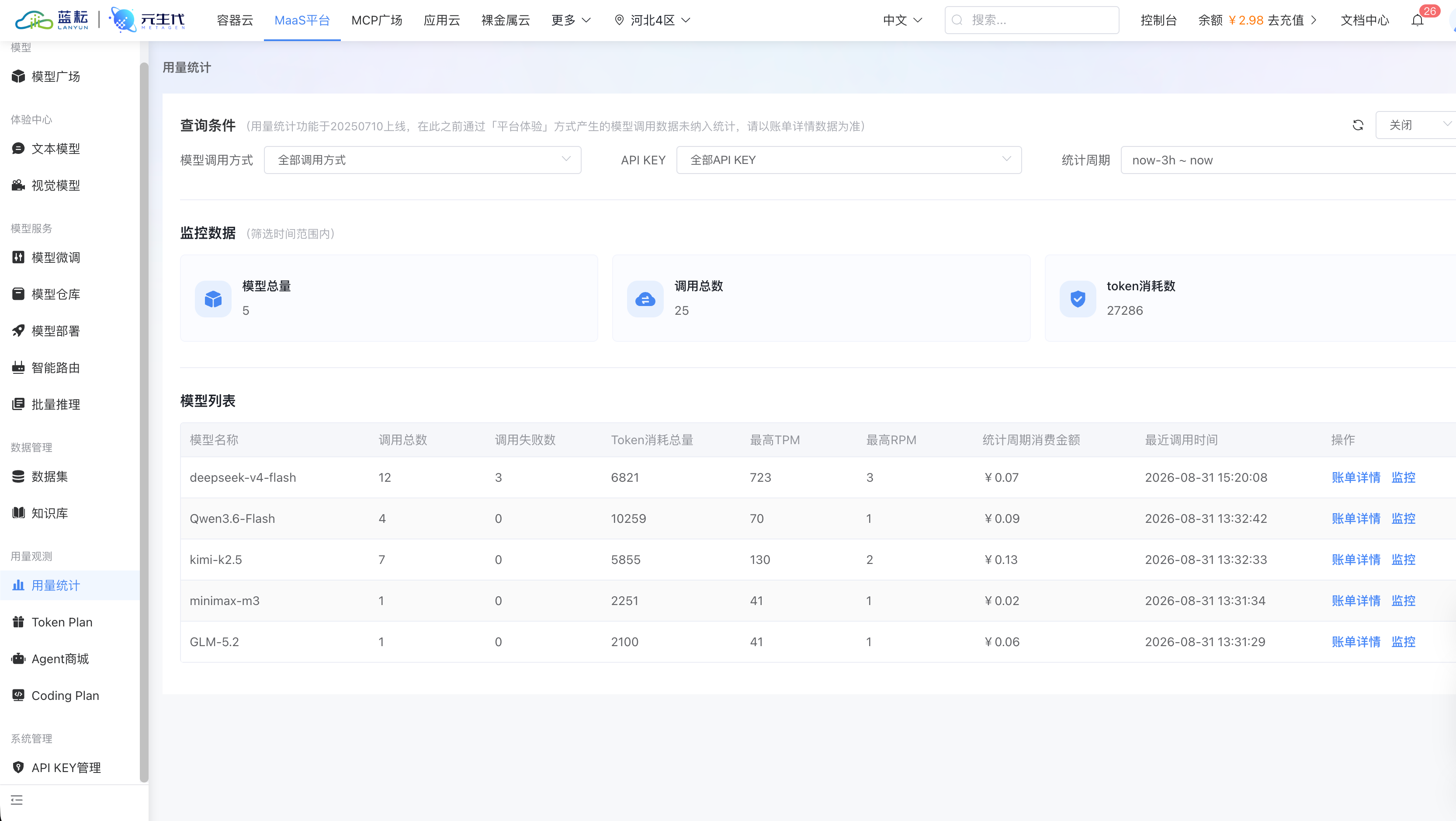Collapse the sidebar with the fold icon
The image size is (1456, 821).
[x=17, y=800]
